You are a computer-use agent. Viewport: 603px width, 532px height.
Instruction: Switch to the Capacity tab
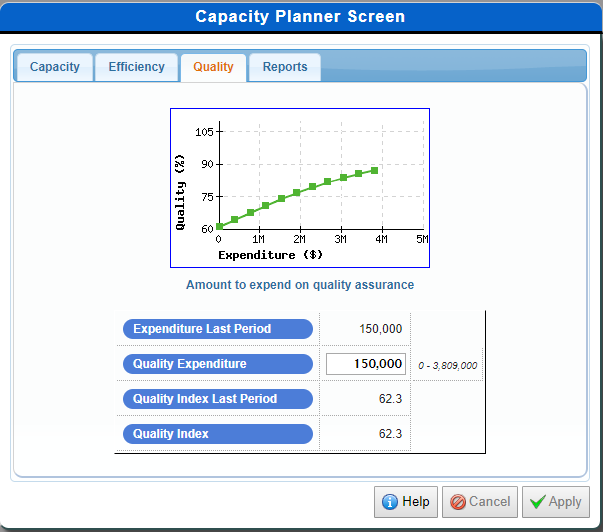[x=54, y=67]
